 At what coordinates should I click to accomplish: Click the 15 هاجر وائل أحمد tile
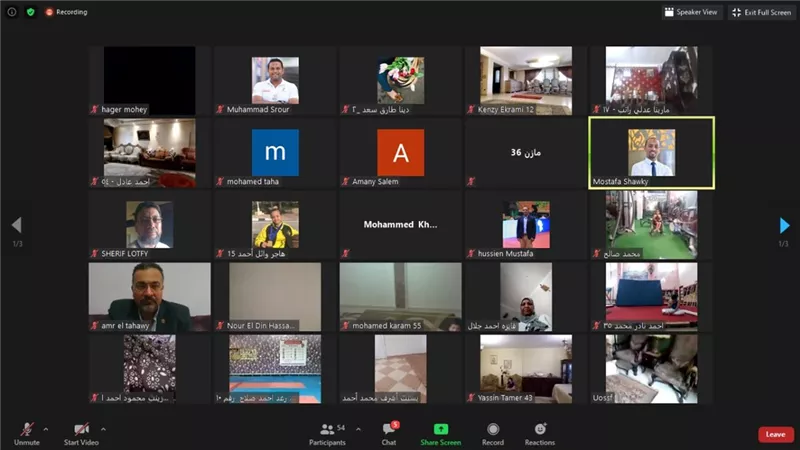[275, 224]
